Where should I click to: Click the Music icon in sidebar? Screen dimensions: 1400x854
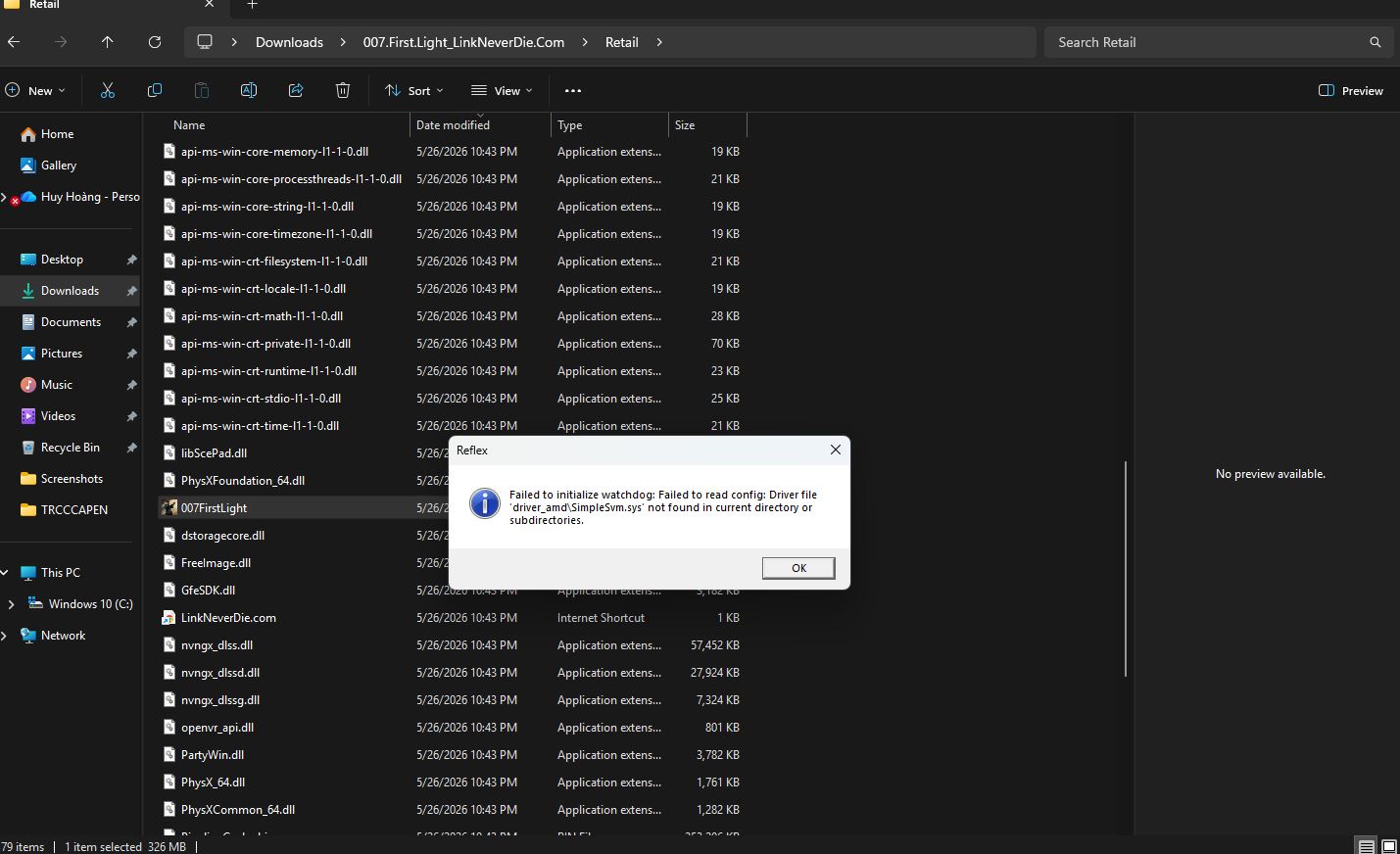click(x=27, y=385)
